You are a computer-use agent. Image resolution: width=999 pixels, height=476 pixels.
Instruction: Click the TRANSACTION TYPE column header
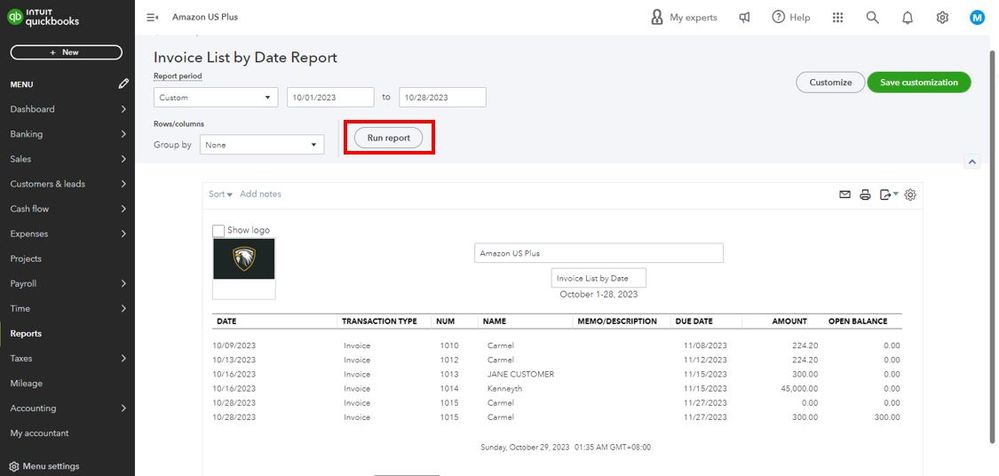coord(379,321)
